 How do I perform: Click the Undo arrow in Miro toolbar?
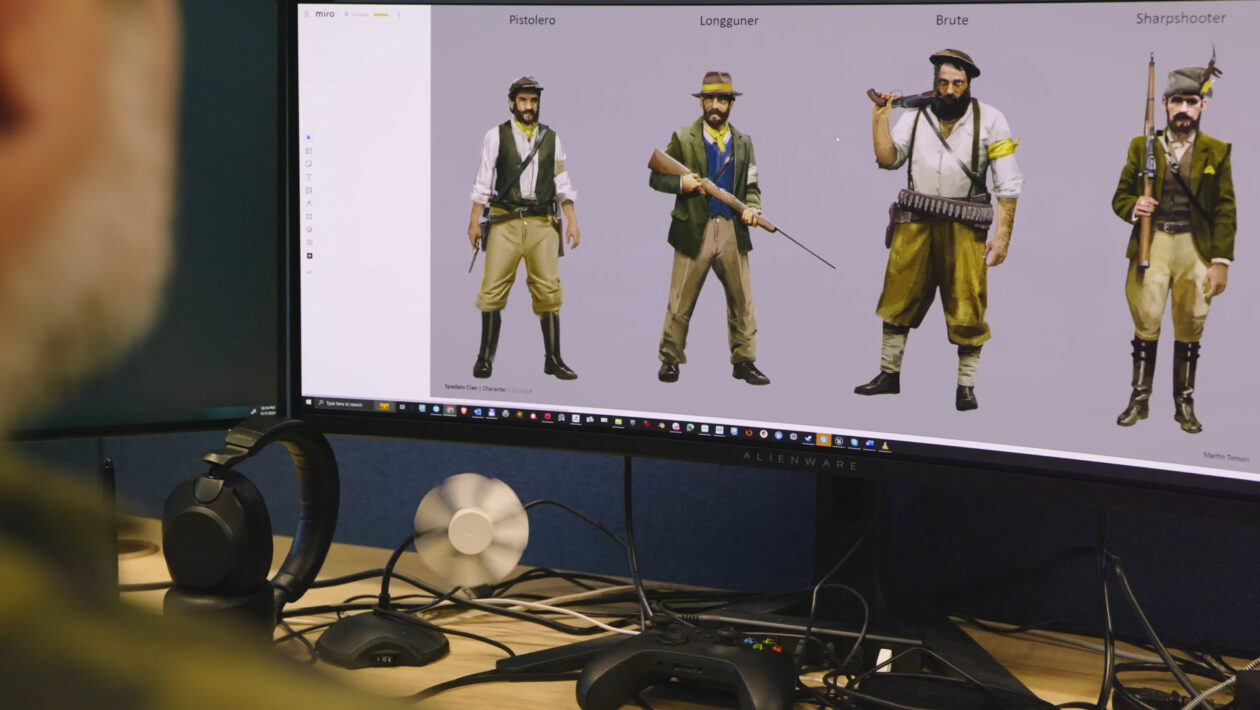point(309,272)
